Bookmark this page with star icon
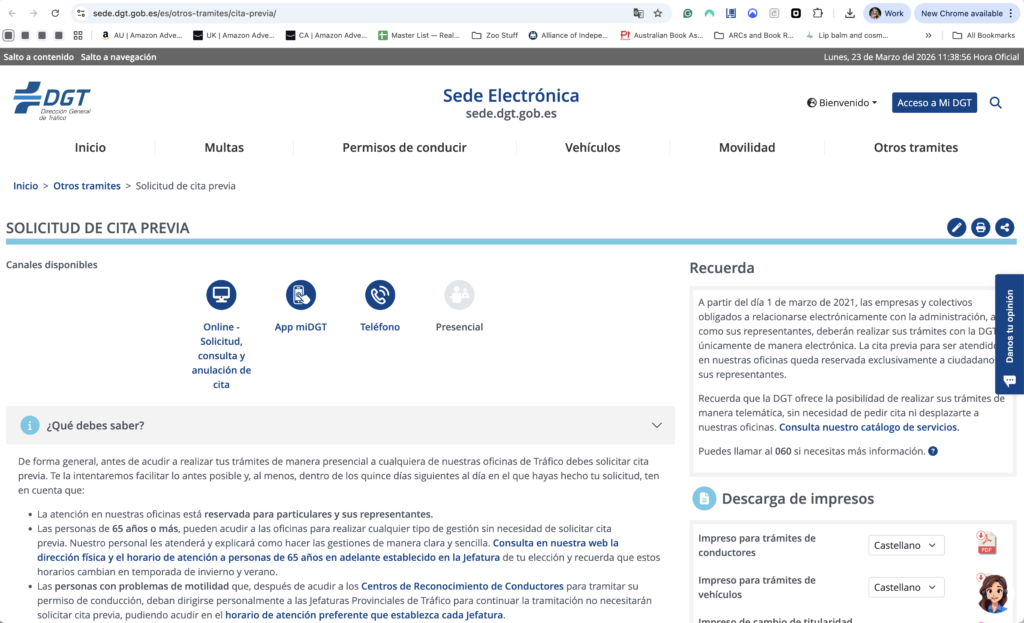The width and height of the screenshot is (1024, 623). (x=658, y=13)
